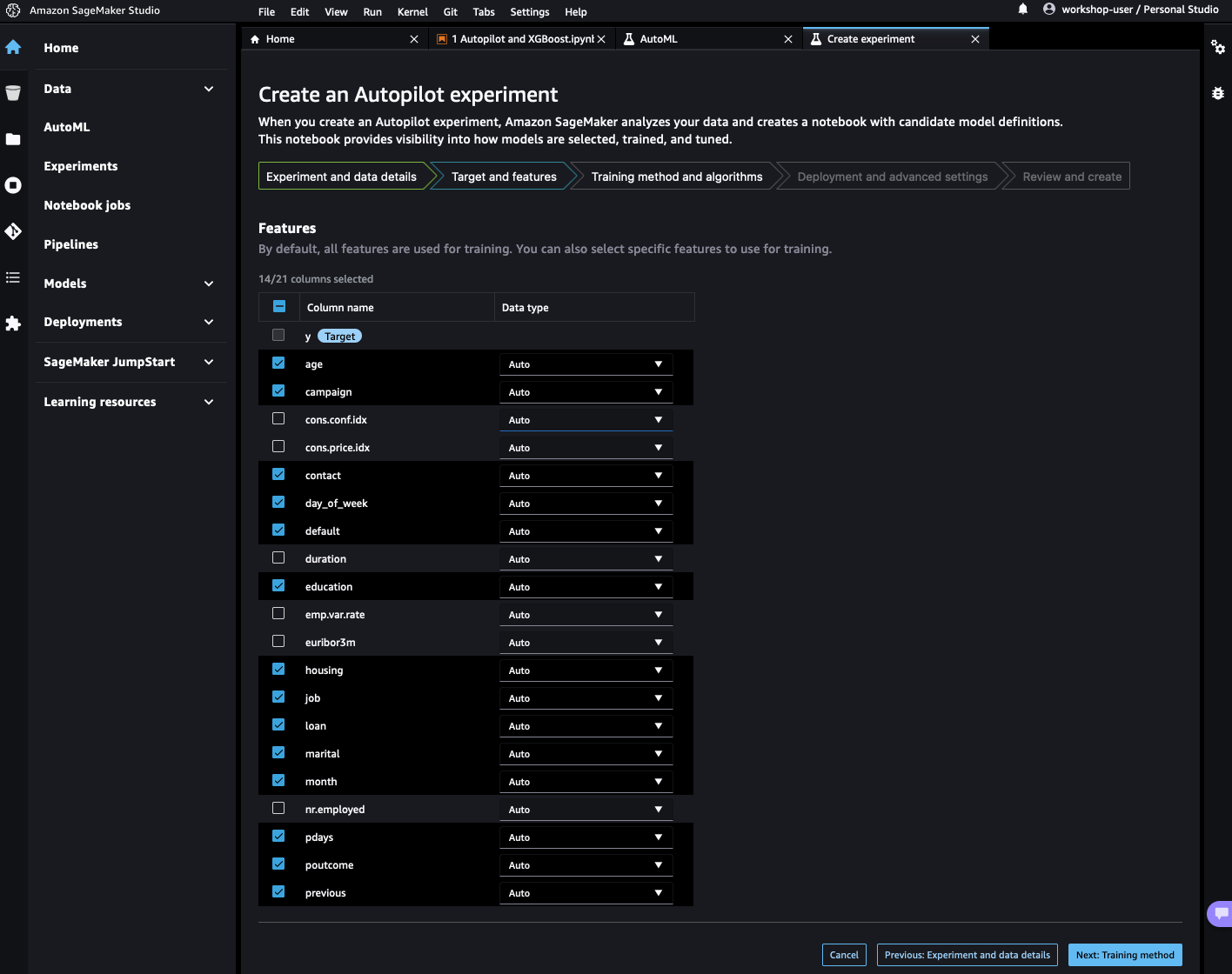The height and width of the screenshot is (974, 1232).
Task: Check the cons.conf.idx feature checkbox
Action: tap(278, 418)
